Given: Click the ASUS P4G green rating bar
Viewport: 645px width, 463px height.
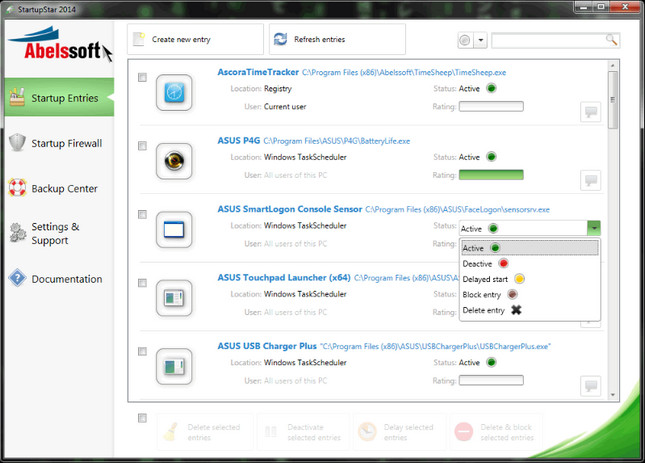Looking at the screenshot, I should click(x=491, y=175).
